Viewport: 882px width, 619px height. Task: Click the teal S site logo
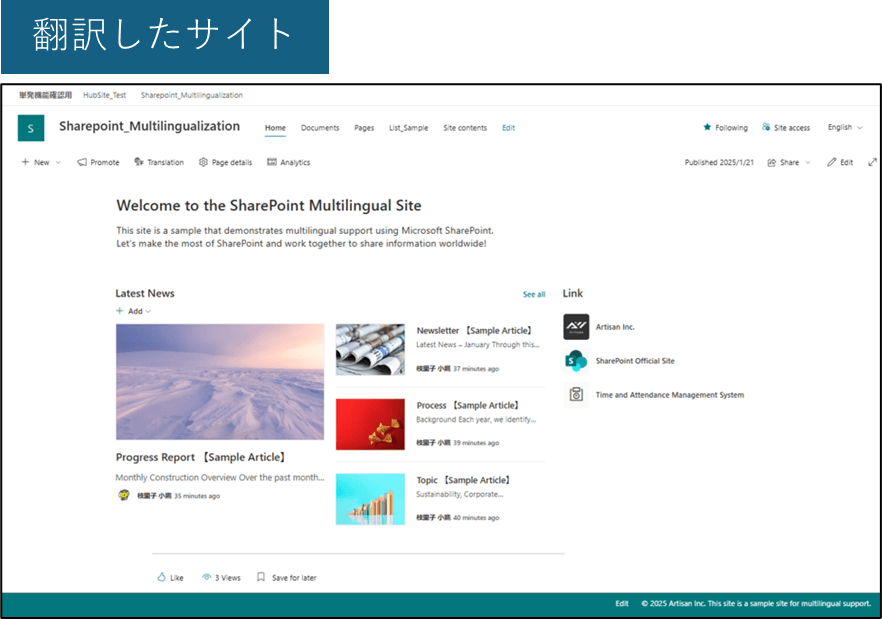click(x=31, y=128)
